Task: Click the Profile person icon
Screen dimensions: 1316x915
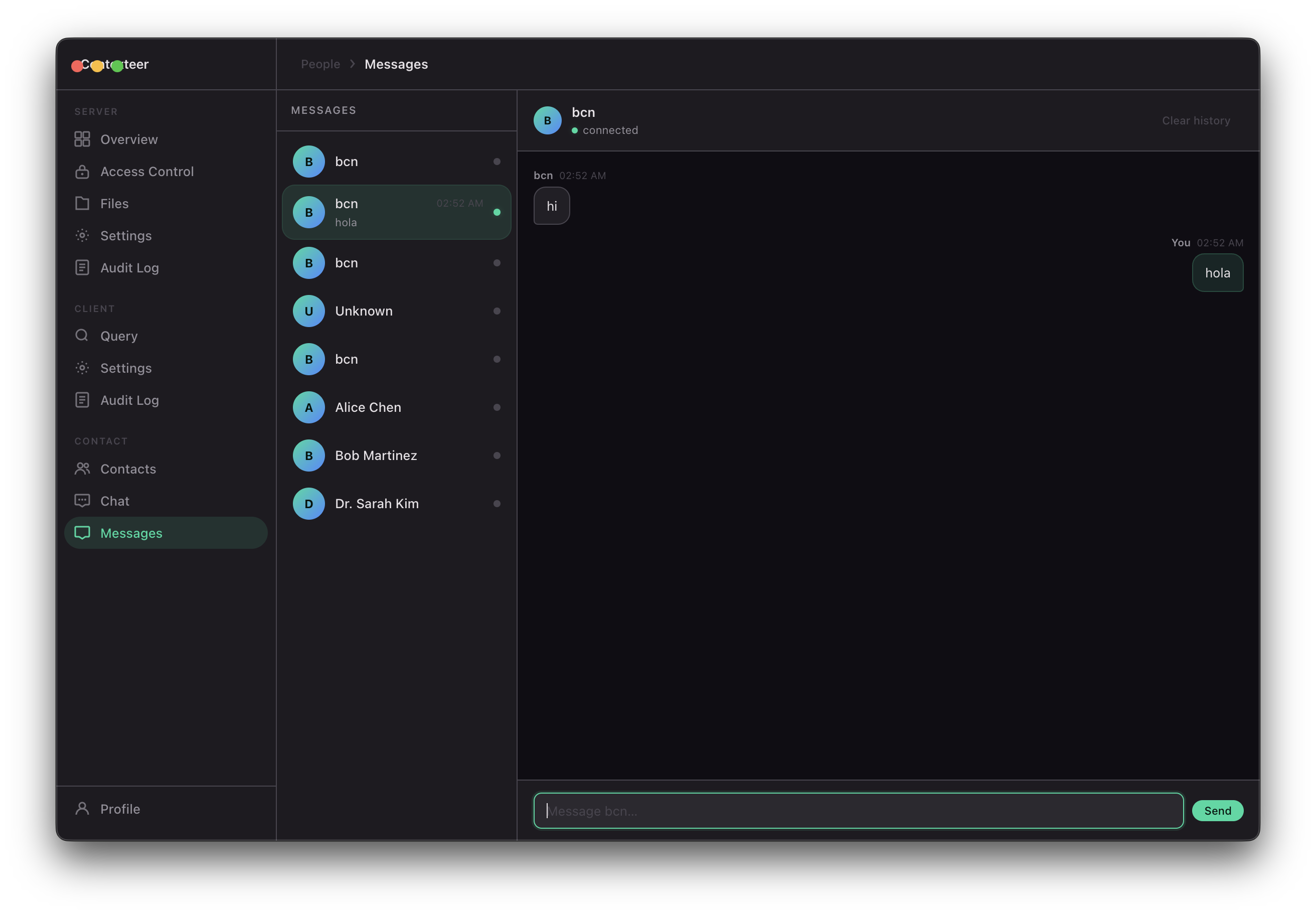Action: click(x=82, y=808)
